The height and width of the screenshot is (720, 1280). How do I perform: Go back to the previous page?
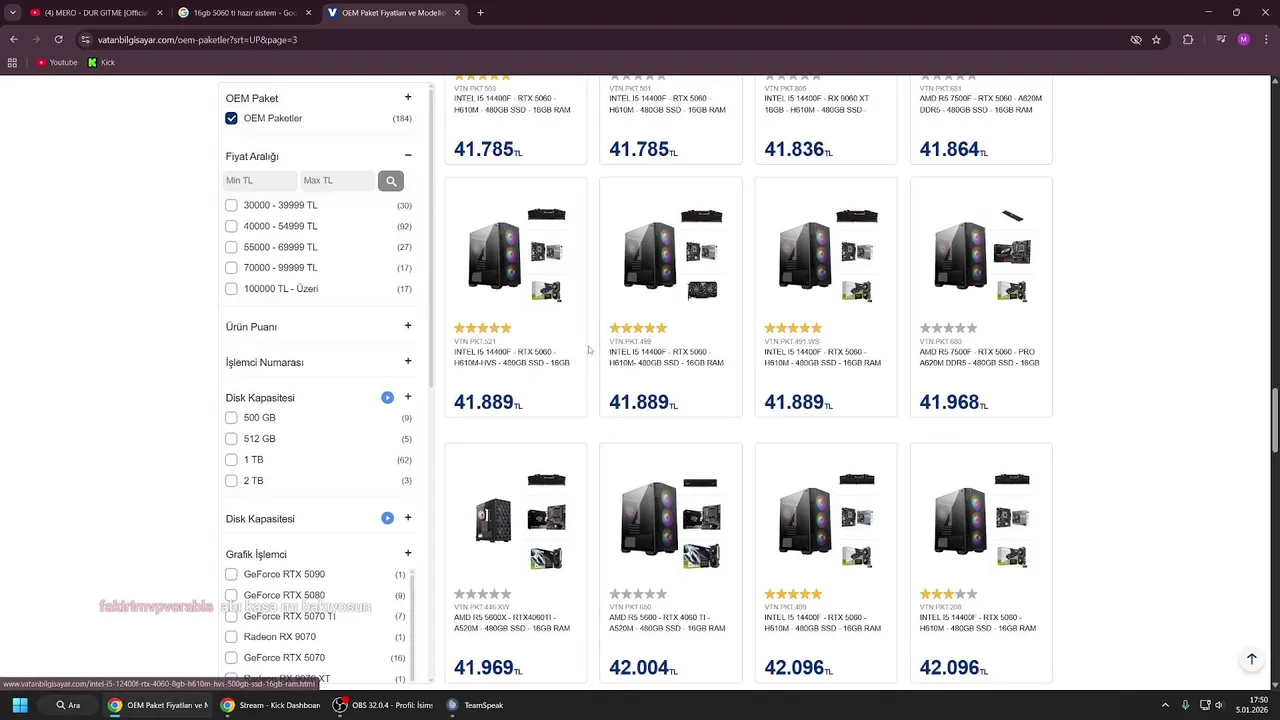(14, 39)
